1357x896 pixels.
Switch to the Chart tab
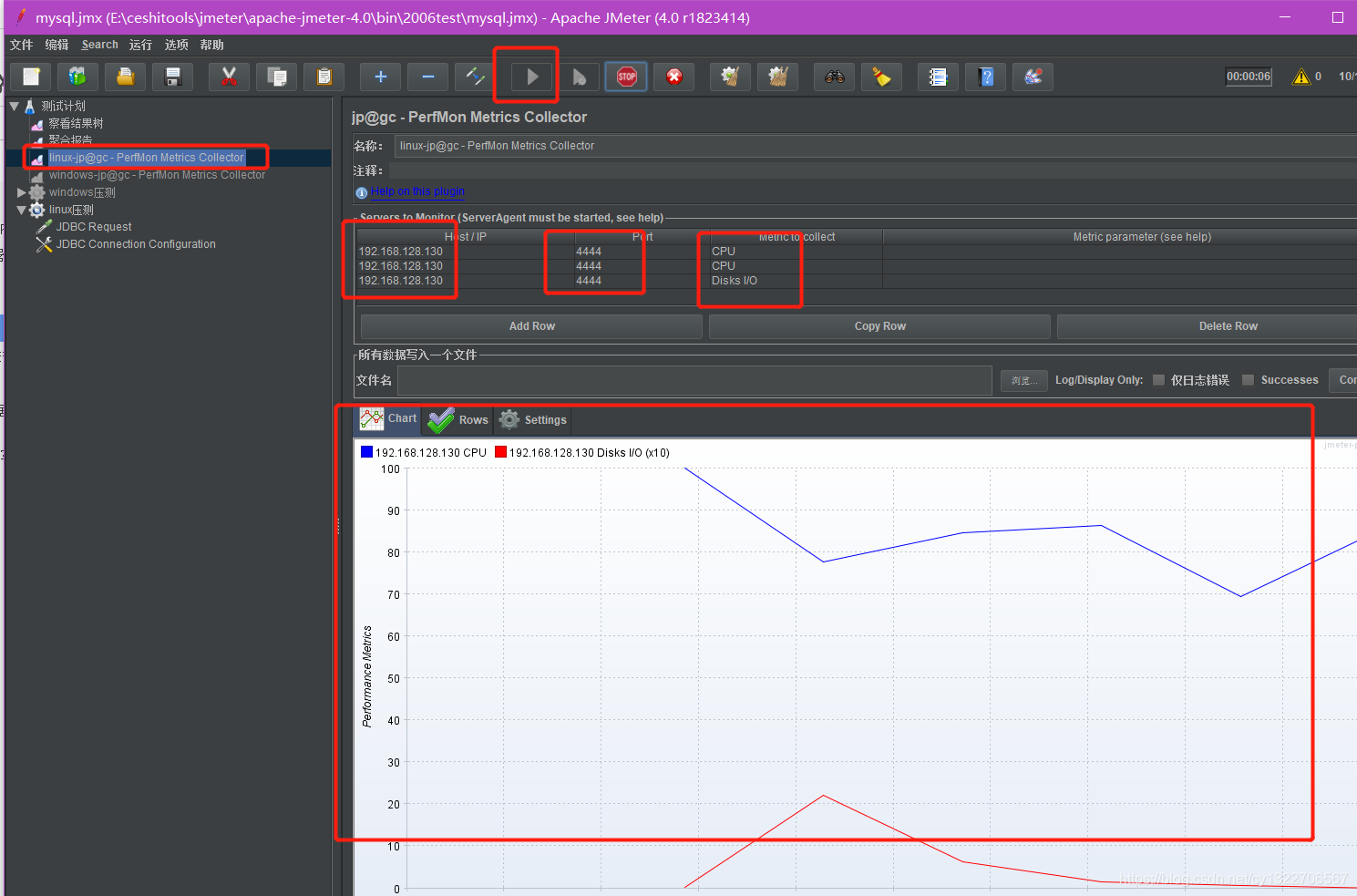[x=388, y=419]
